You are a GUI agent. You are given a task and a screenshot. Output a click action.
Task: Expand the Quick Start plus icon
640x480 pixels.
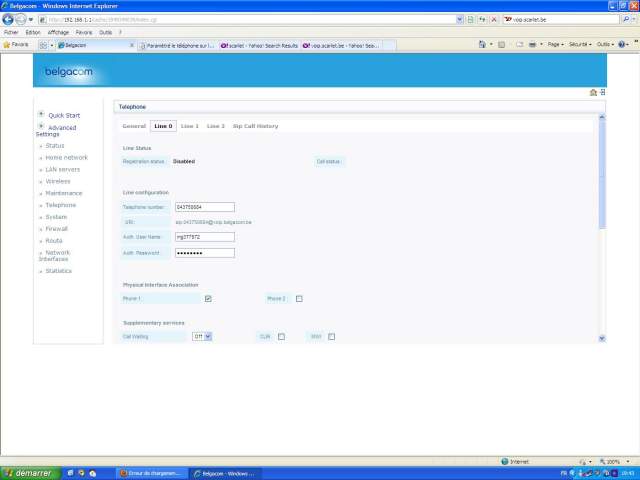pos(41,114)
